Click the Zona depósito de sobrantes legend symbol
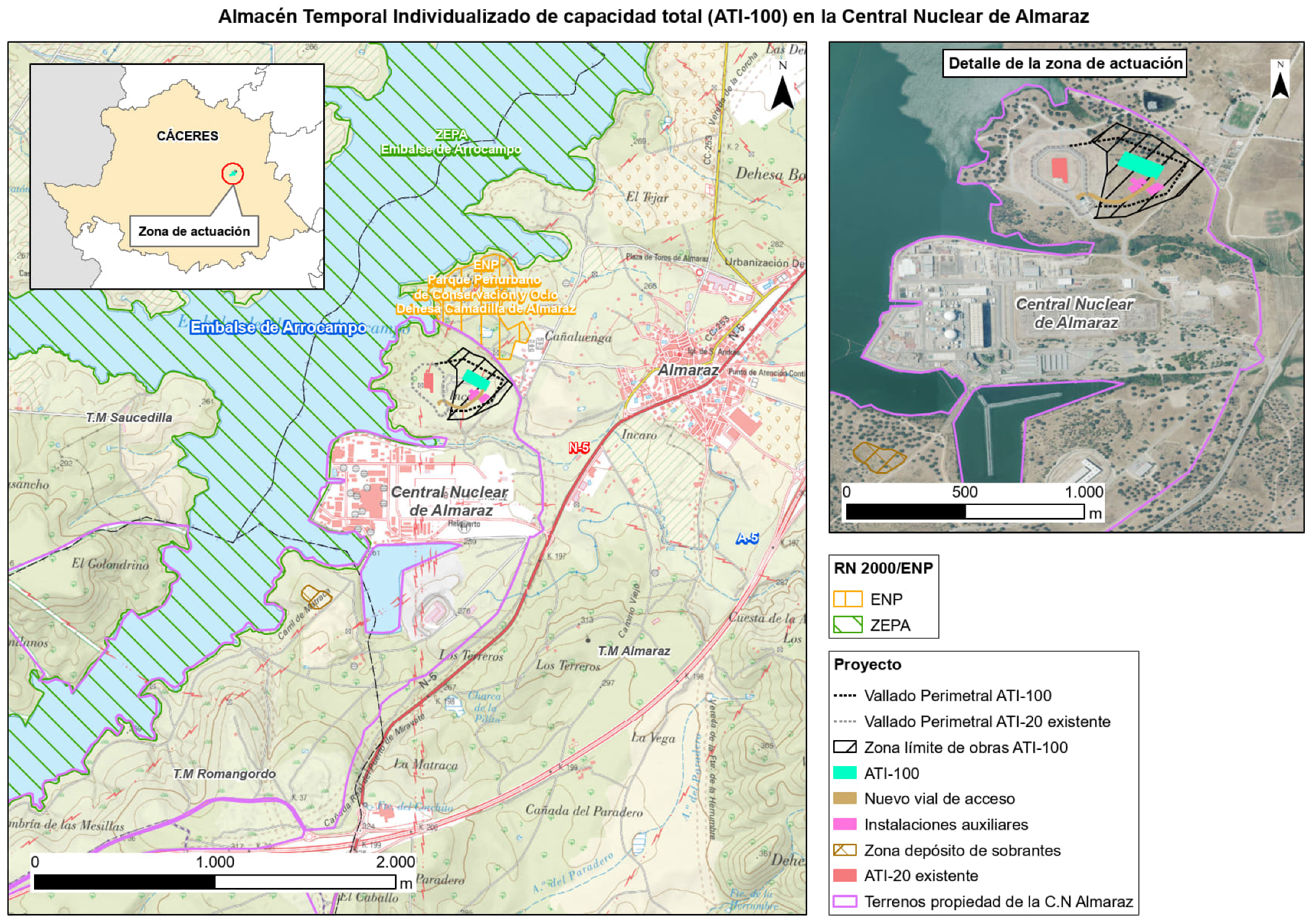Image resolution: width=1316 pixels, height=922 pixels. click(844, 850)
